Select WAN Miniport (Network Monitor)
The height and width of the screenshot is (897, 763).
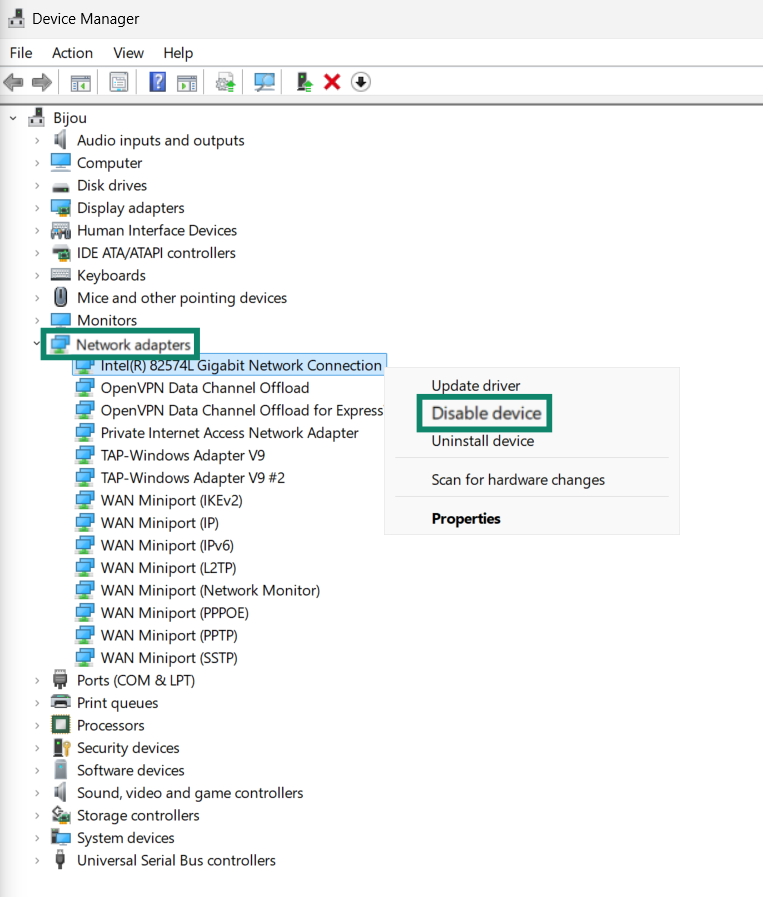pos(210,590)
